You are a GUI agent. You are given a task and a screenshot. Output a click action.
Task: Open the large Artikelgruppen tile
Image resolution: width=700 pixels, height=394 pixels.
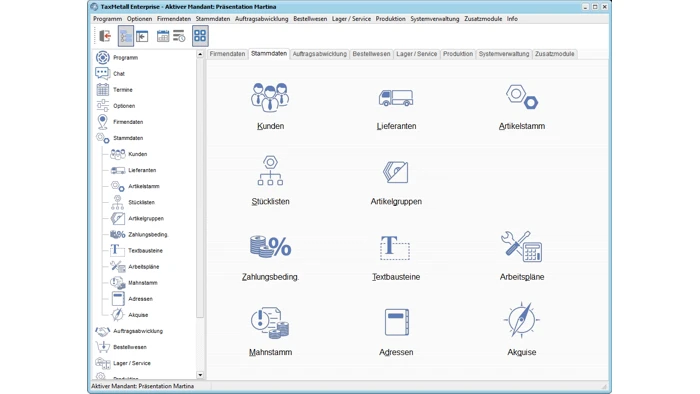tap(396, 182)
